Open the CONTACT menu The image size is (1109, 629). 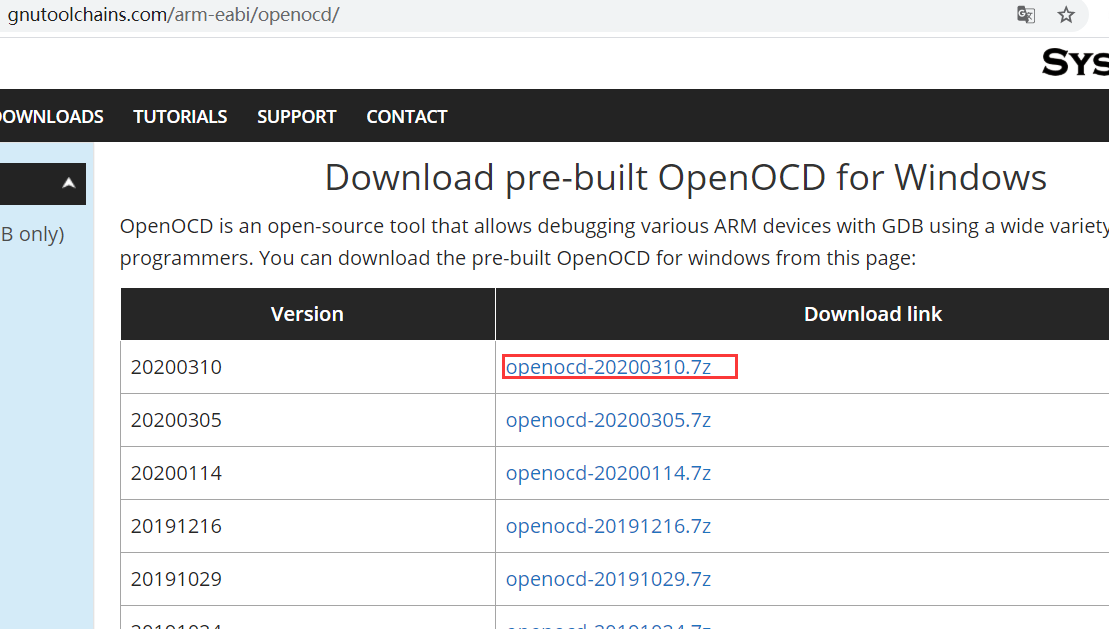[406, 116]
